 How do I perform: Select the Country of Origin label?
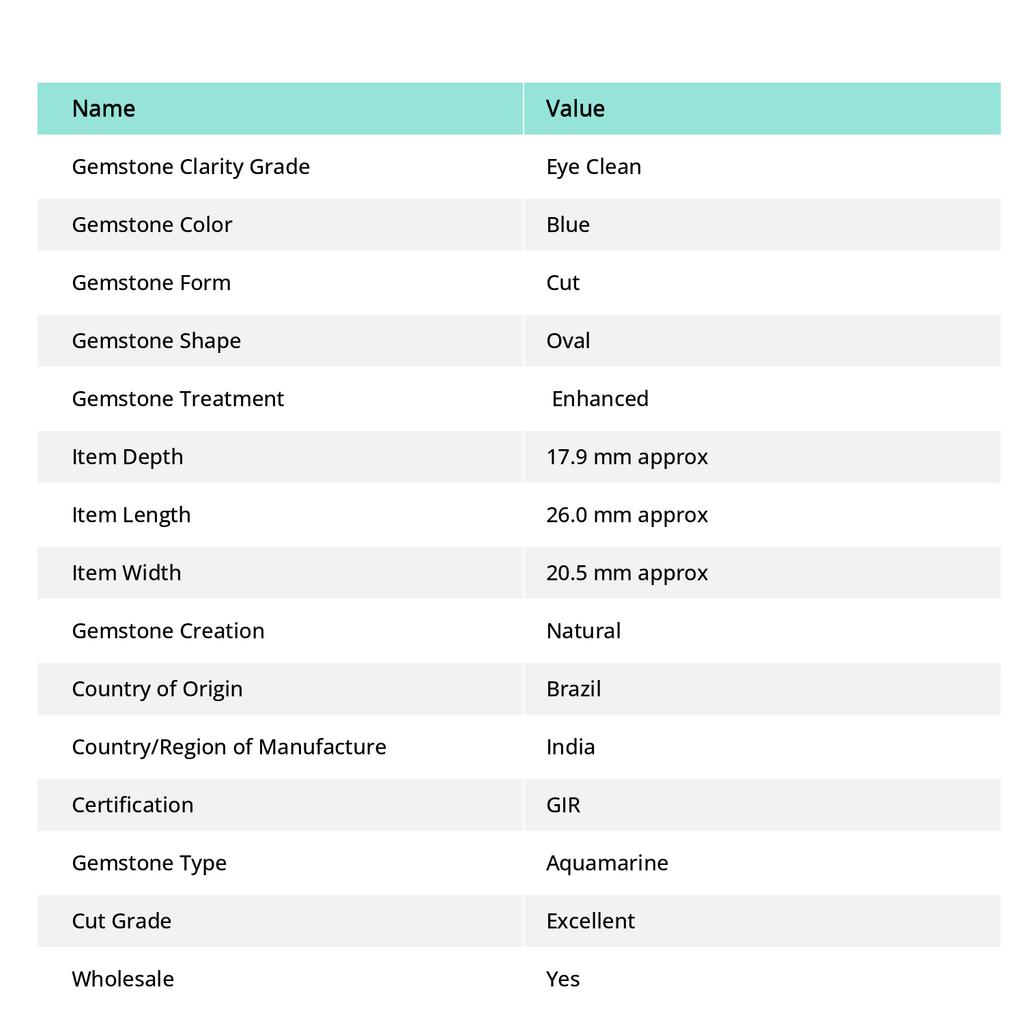click(x=157, y=689)
